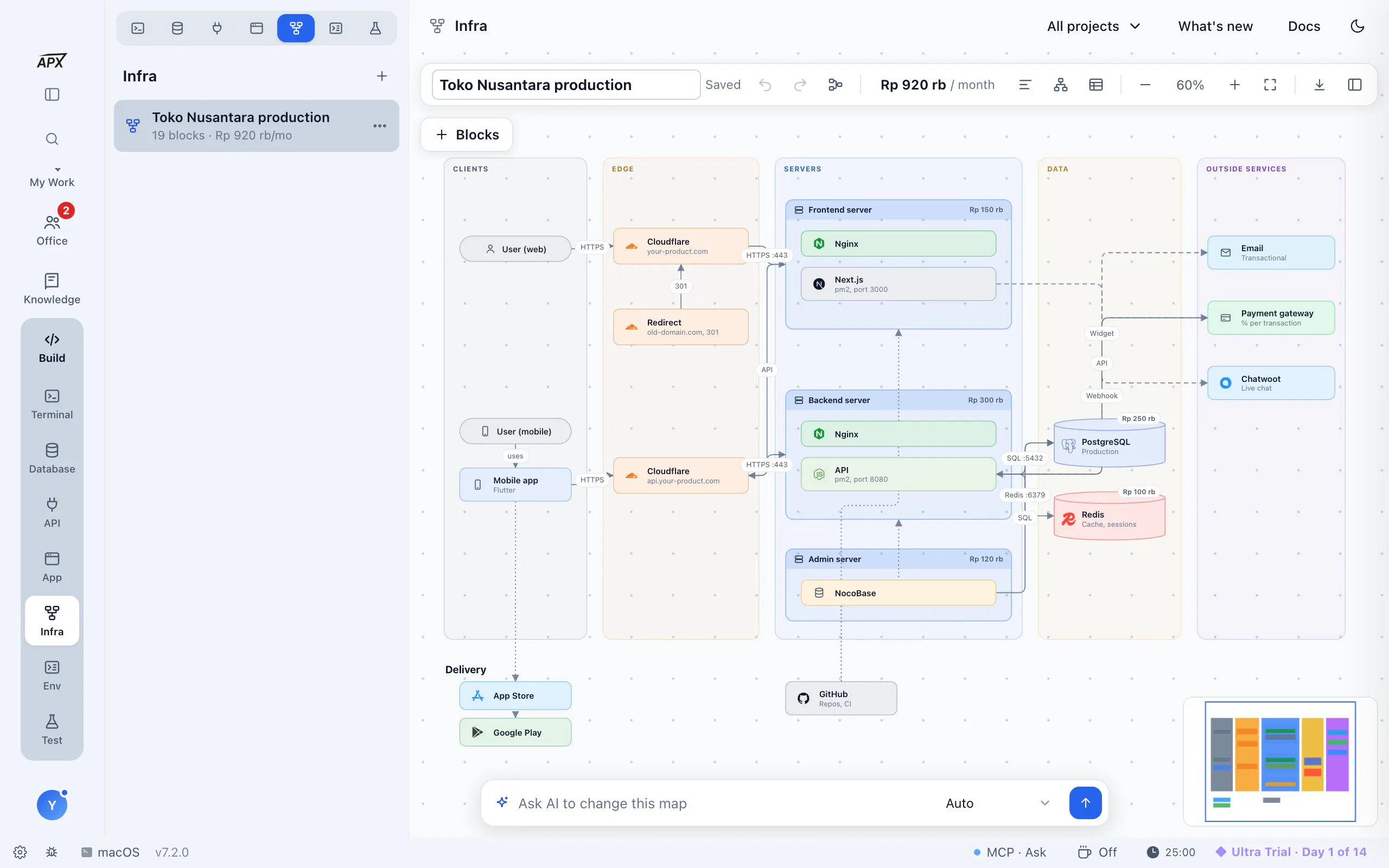Redo the map change
This screenshot has height=868, width=1389.
pyautogui.click(x=800, y=85)
